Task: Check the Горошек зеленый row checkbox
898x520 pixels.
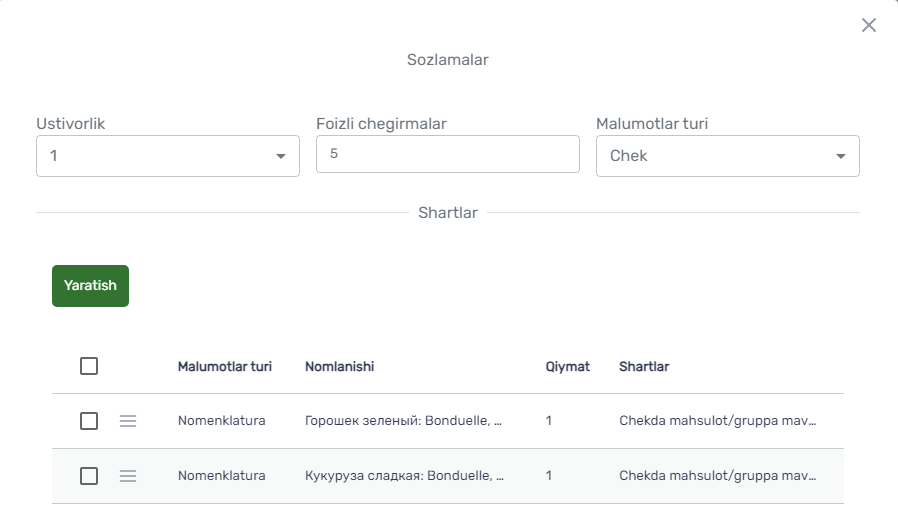Action: 89,421
